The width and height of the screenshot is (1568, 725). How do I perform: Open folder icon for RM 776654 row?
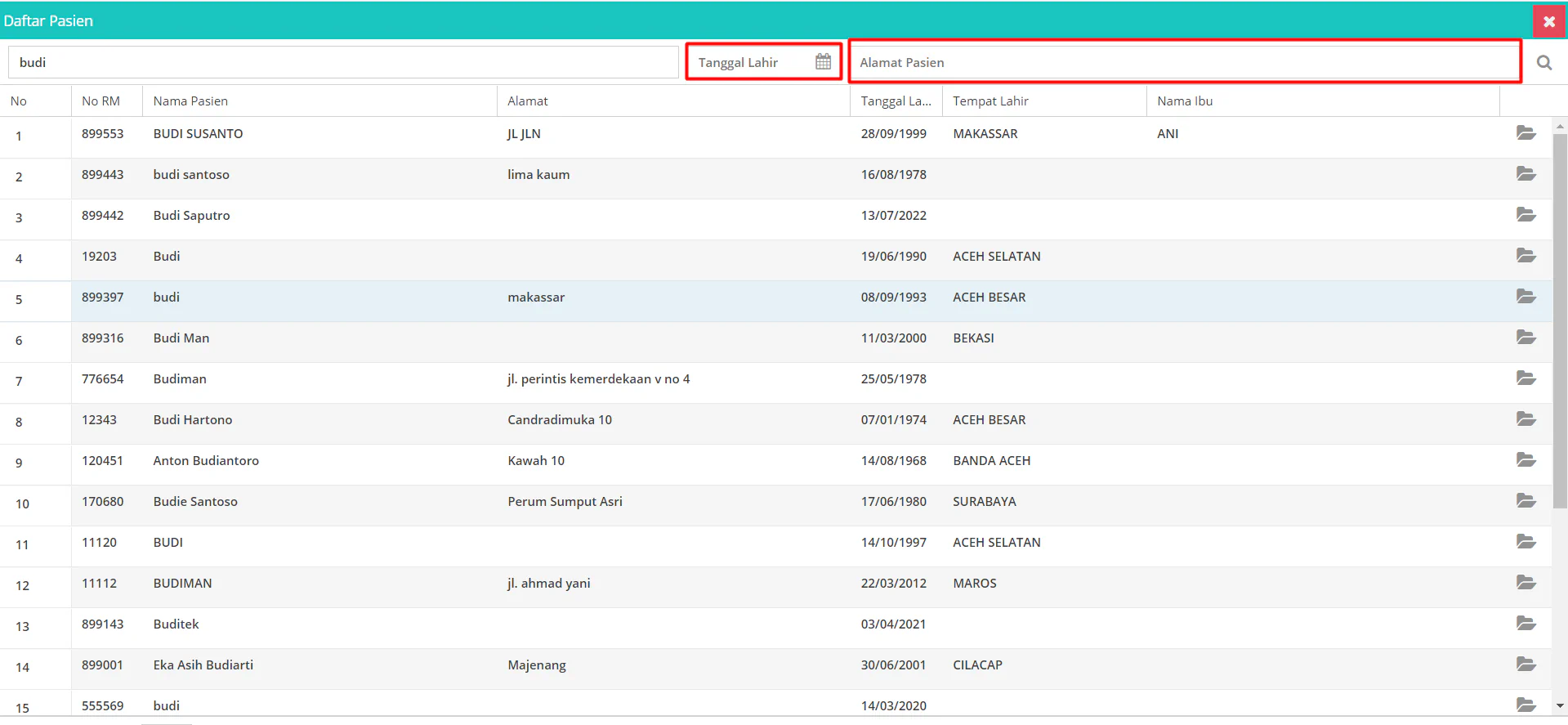pos(1526,378)
